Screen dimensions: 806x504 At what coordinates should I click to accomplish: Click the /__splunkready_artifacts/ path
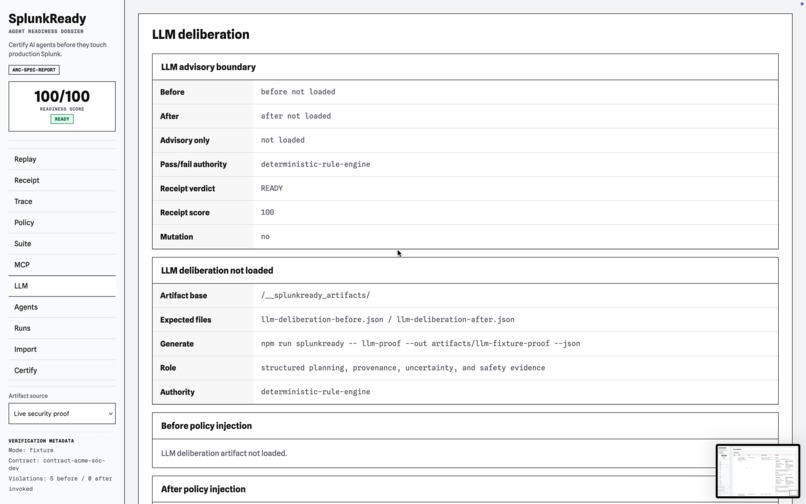pyautogui.click(x=315, y=295)
